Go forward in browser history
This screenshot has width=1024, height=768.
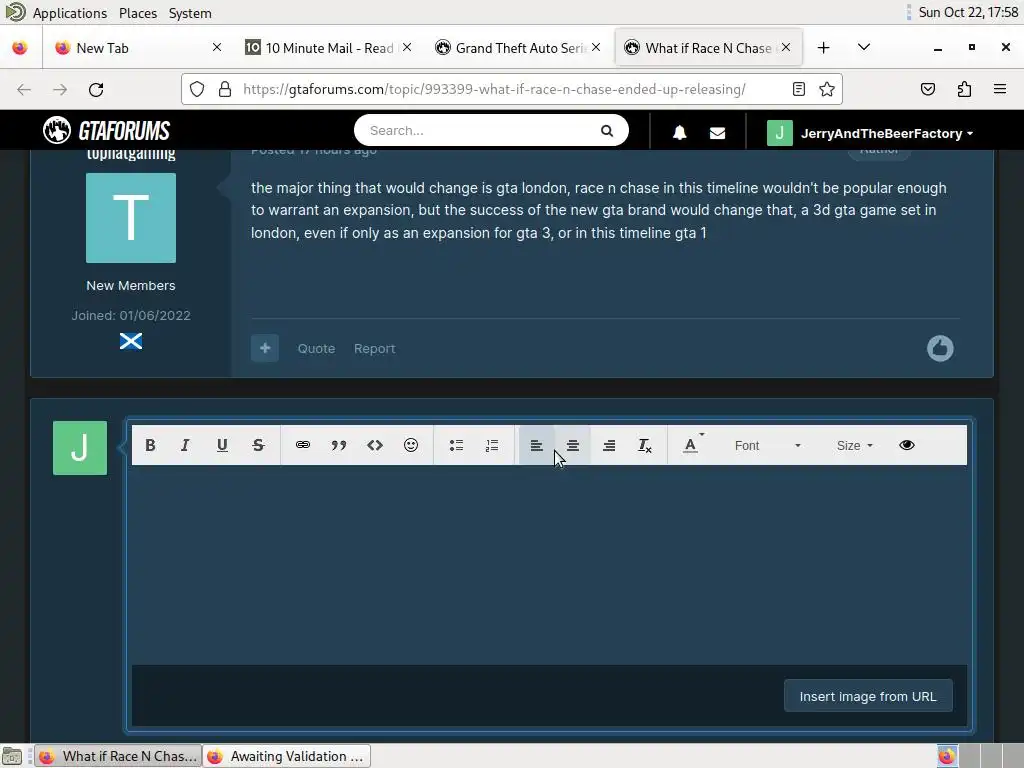(60, 89)
